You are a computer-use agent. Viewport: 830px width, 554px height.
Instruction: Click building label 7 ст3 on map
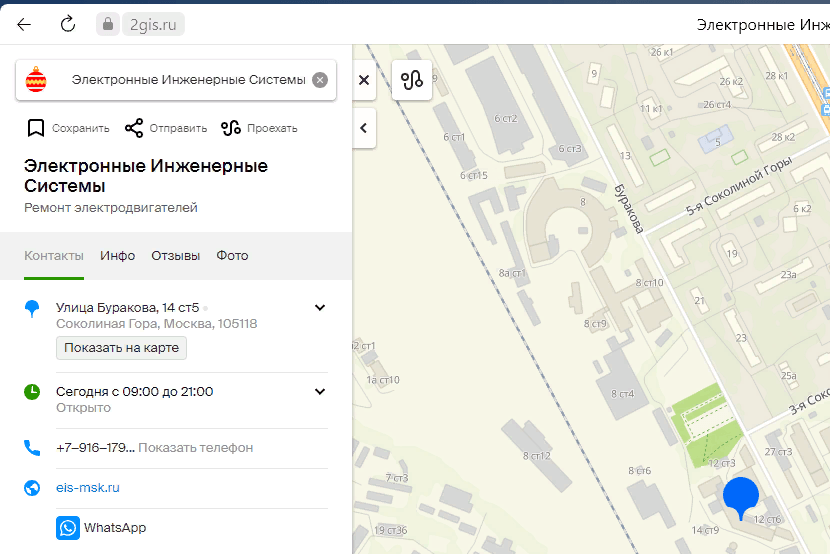click(x=397, y=478)
